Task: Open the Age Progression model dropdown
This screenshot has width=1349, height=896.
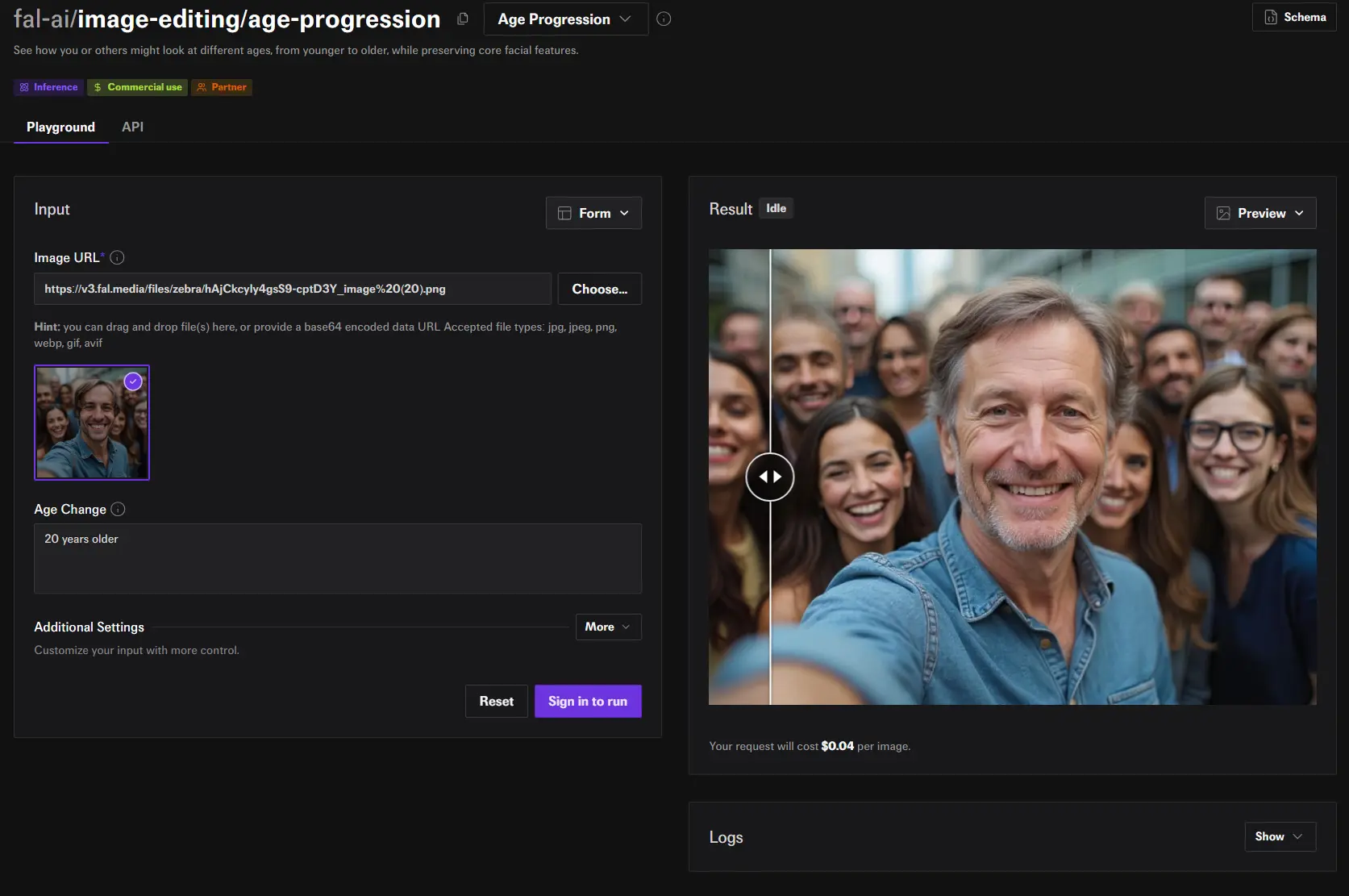Action: point(565,19)
